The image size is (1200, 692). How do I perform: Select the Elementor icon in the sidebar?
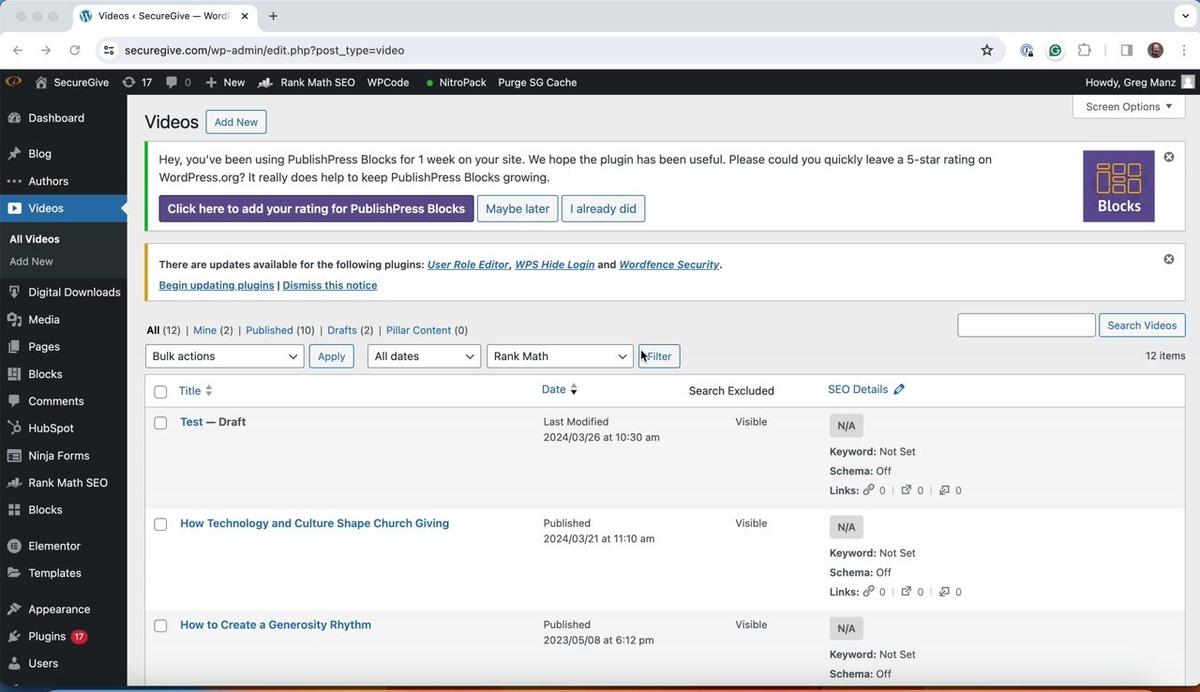(14, 545)
